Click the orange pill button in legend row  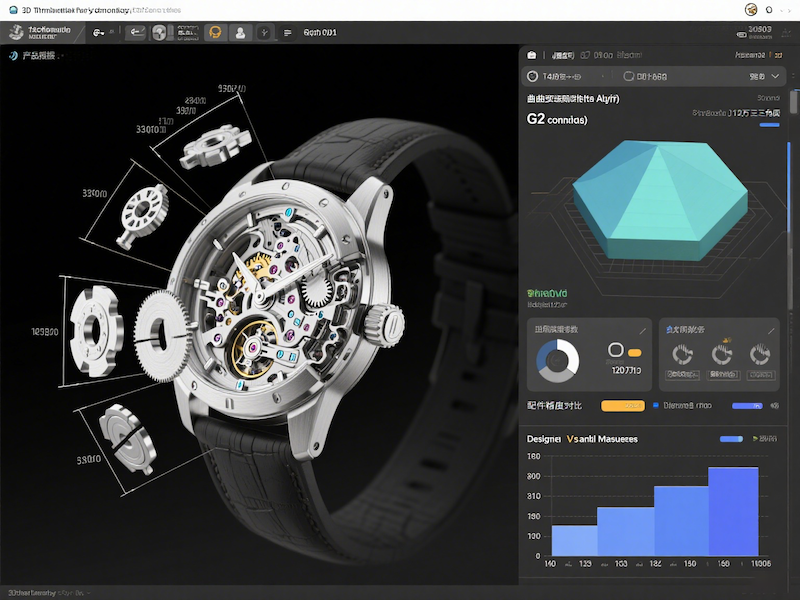620,406
